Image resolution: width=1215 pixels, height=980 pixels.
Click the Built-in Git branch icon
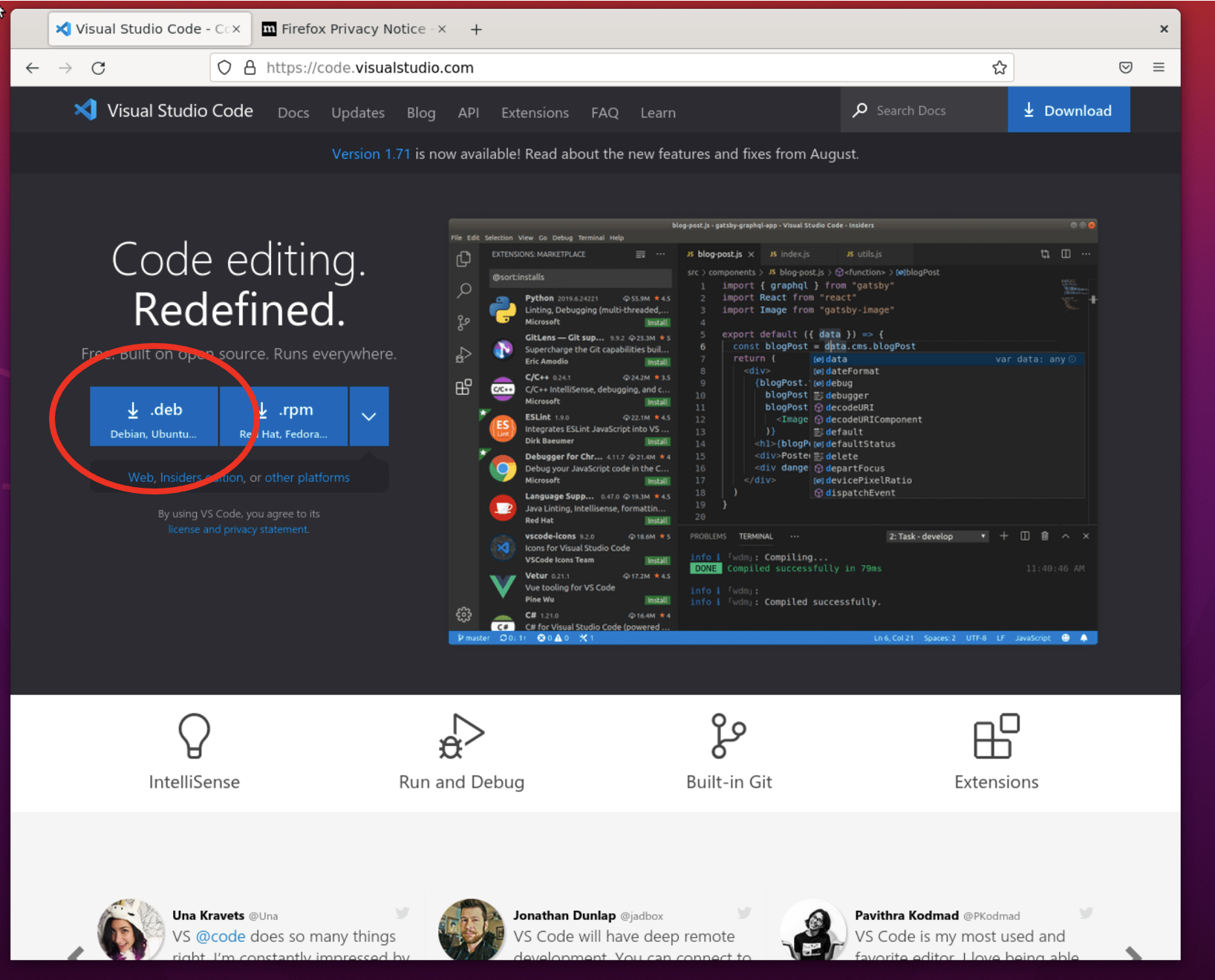729,736
